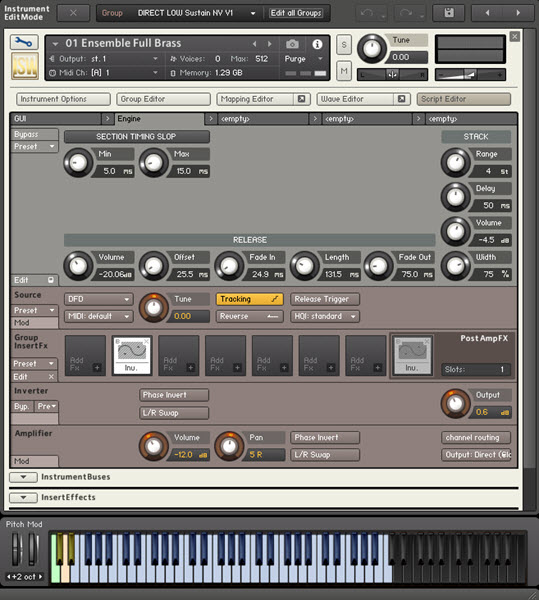Go to next instrument with the top-bar right arrow
The image size is (539, 600).
point(518,13)
